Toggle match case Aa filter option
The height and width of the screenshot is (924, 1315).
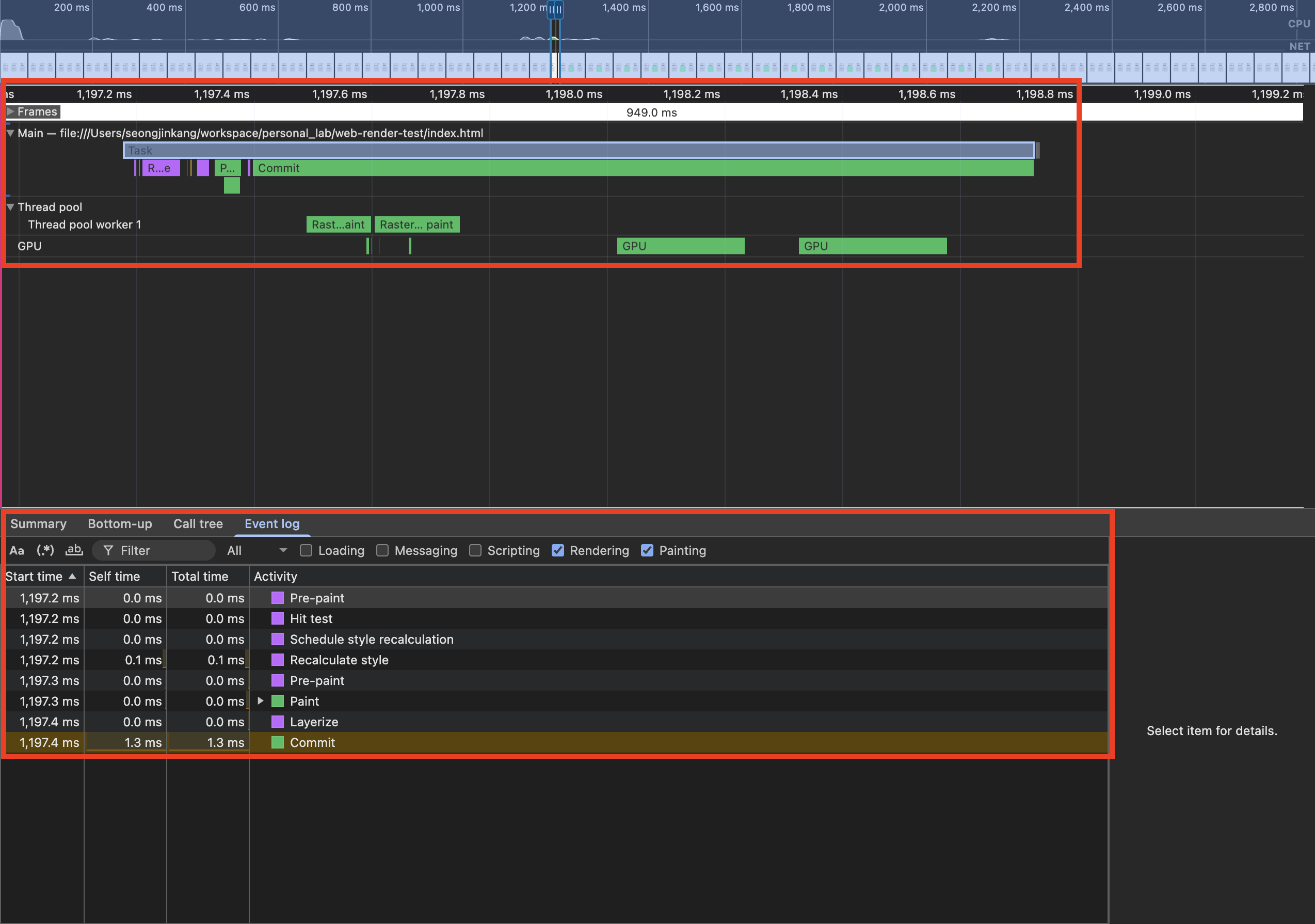(17, 550)
